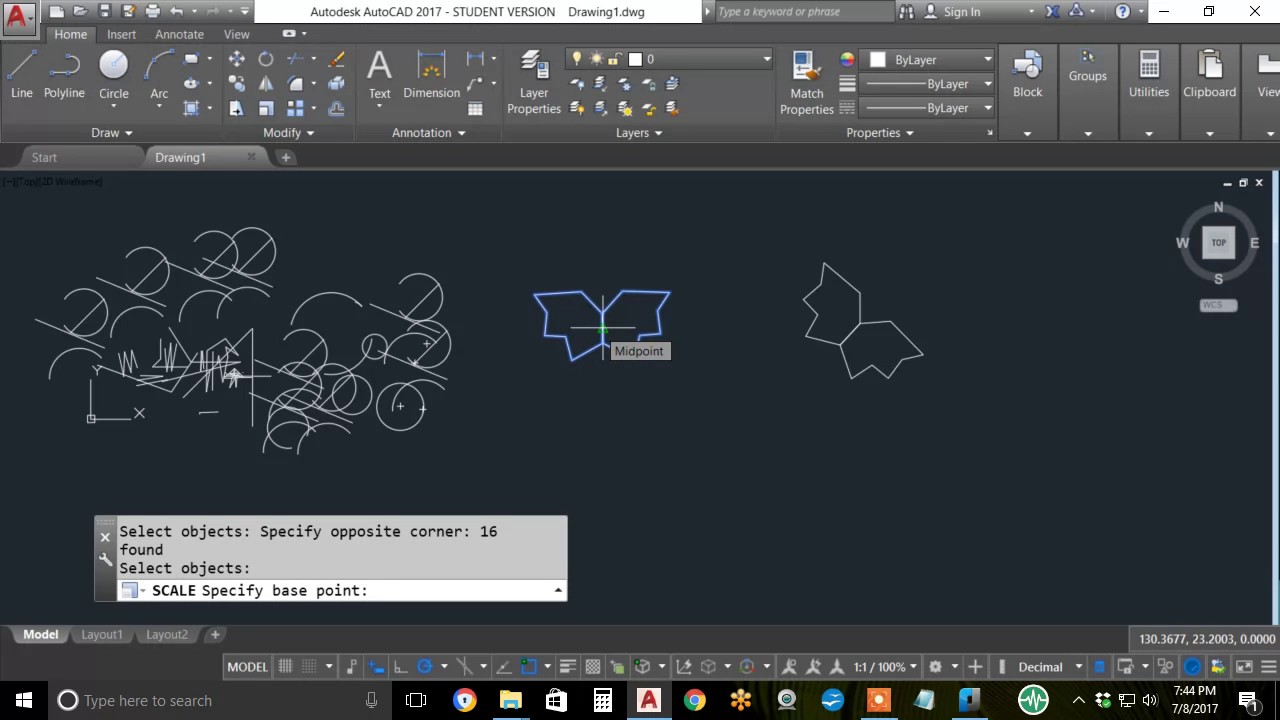This screenshot has width=1280, height=720.
Task: Select the Explode tool icon
Action: (x=337, y=84)
